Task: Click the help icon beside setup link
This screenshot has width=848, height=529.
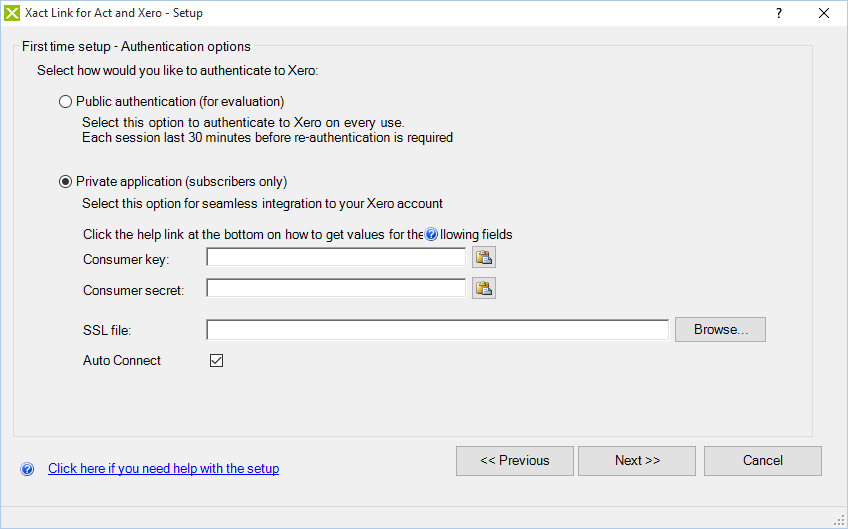Action: pos(27,469)
